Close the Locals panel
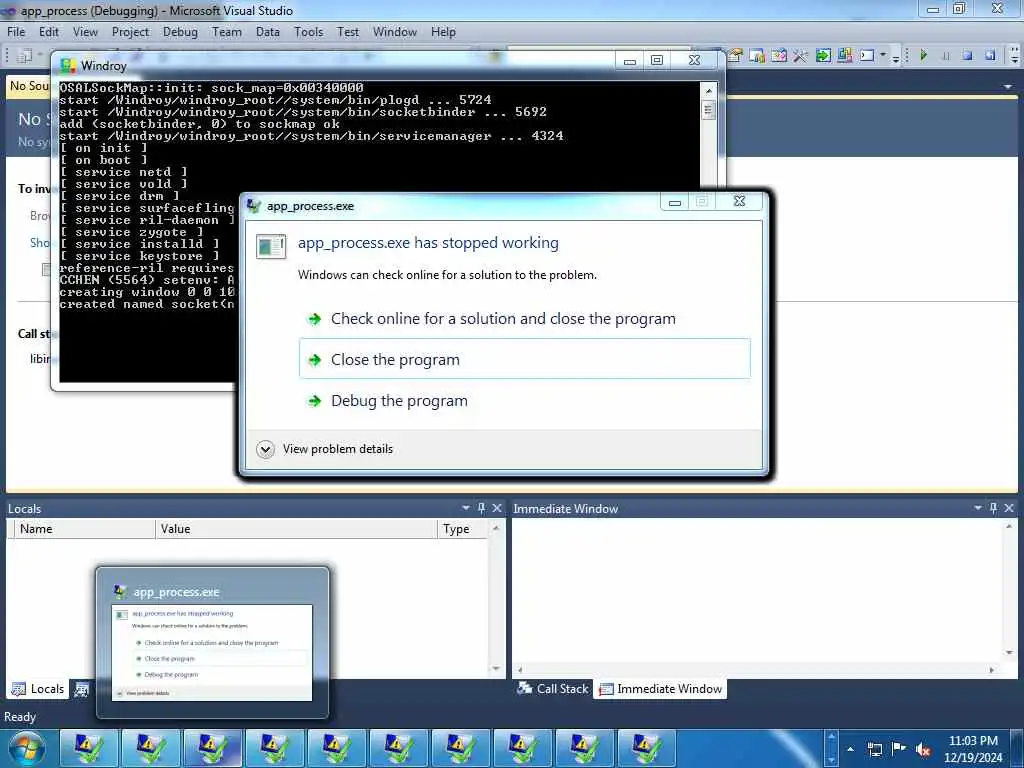The image size is (1024, 768). tap(497, 507)
